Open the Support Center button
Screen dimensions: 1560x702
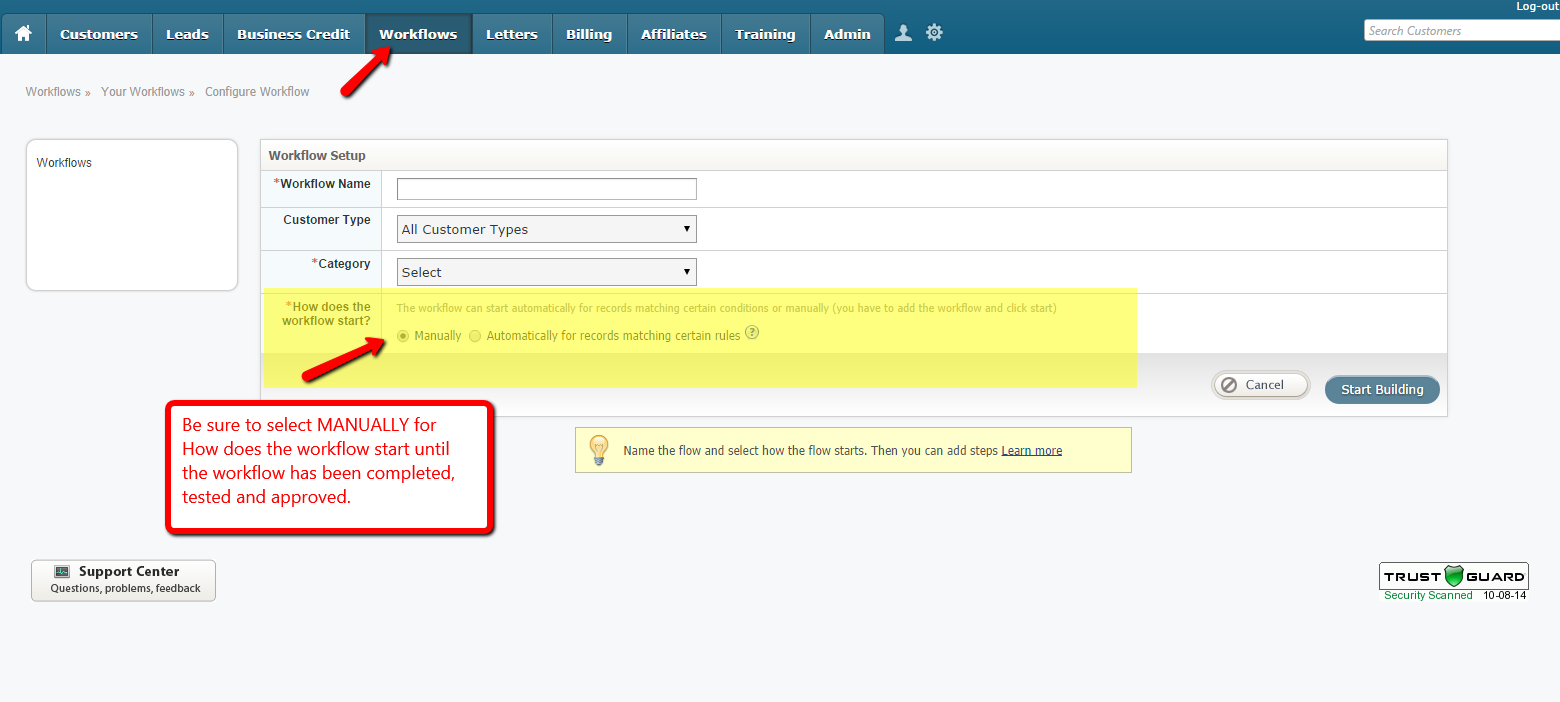[123, 580]
